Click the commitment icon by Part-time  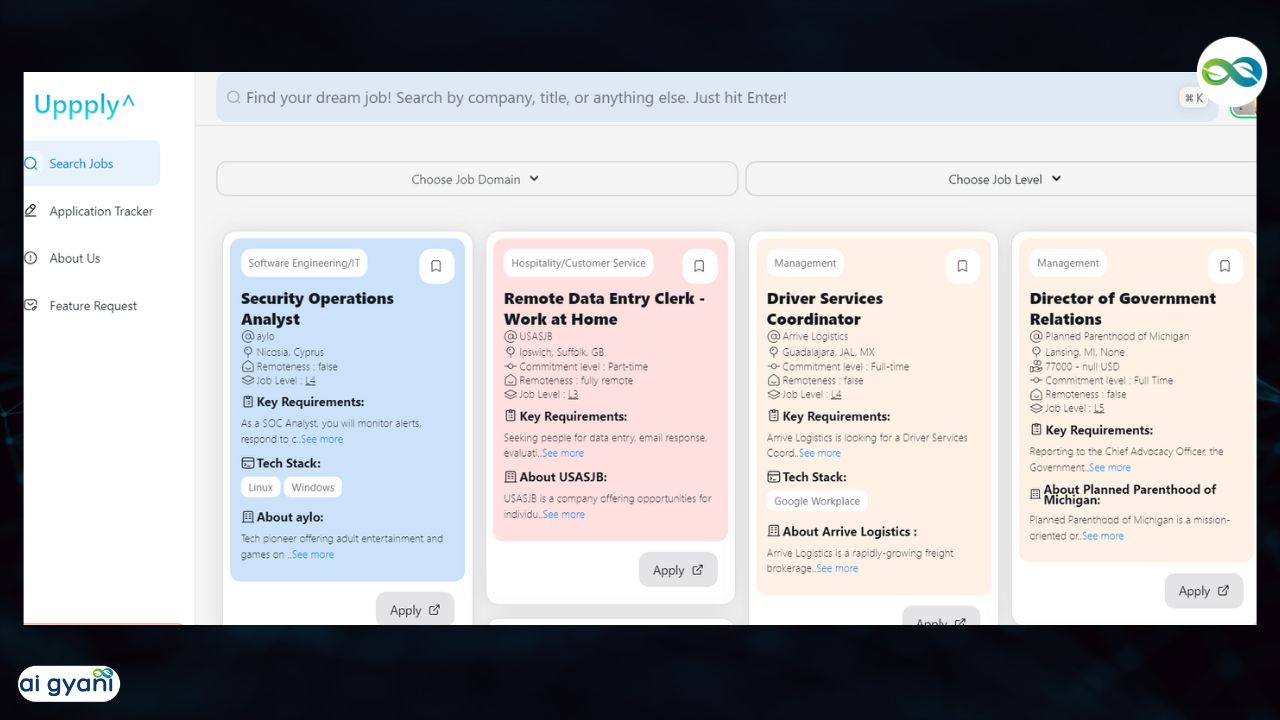click(510, 366)
